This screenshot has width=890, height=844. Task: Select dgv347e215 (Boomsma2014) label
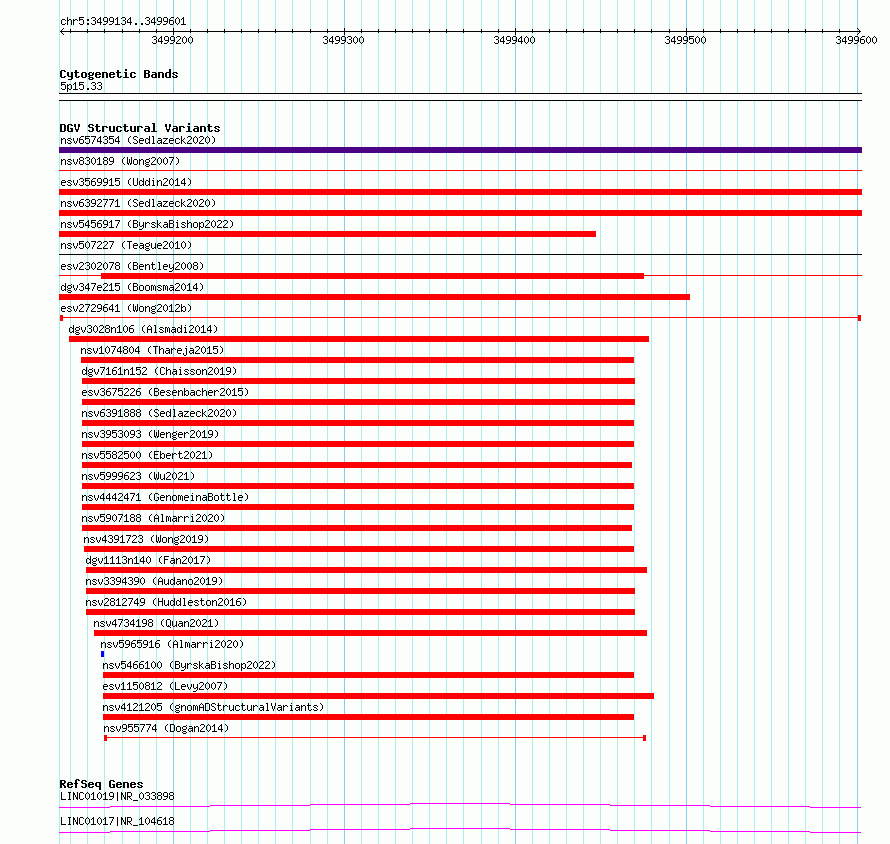coord(132,287)
